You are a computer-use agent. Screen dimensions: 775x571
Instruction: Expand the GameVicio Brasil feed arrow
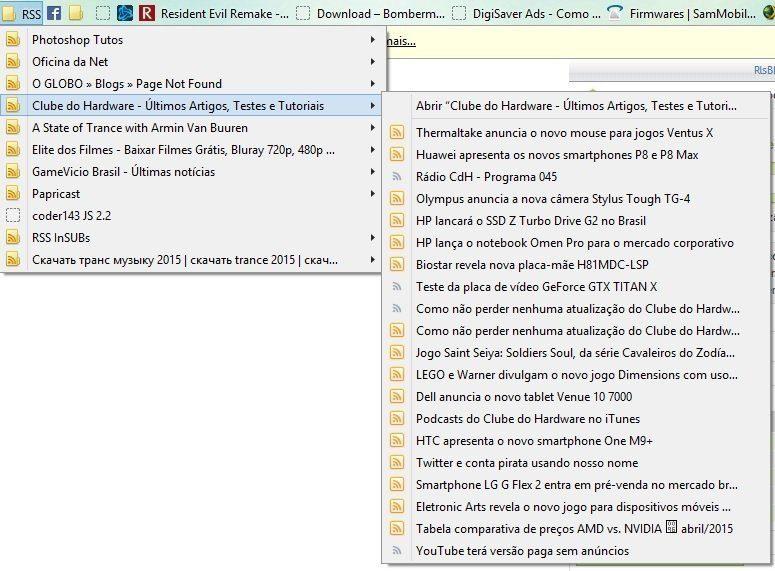click(373, 172)
